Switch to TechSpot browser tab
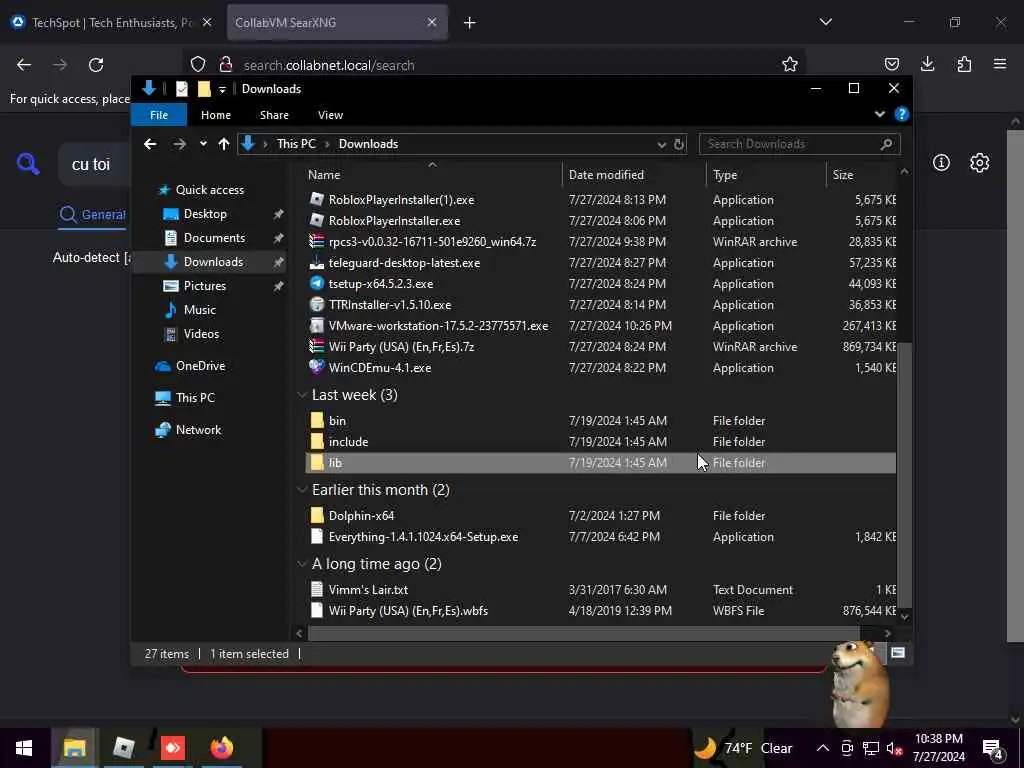 [x=112, y=23]
